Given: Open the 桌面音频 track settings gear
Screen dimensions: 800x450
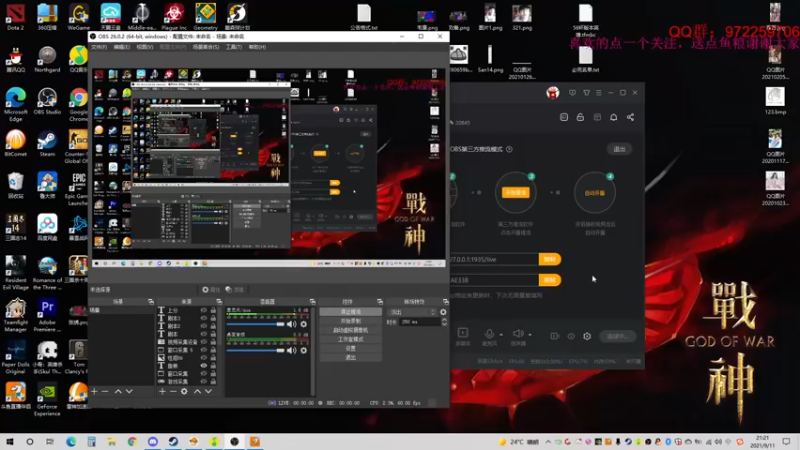Looking at the screenshot, I should (304, 351).
